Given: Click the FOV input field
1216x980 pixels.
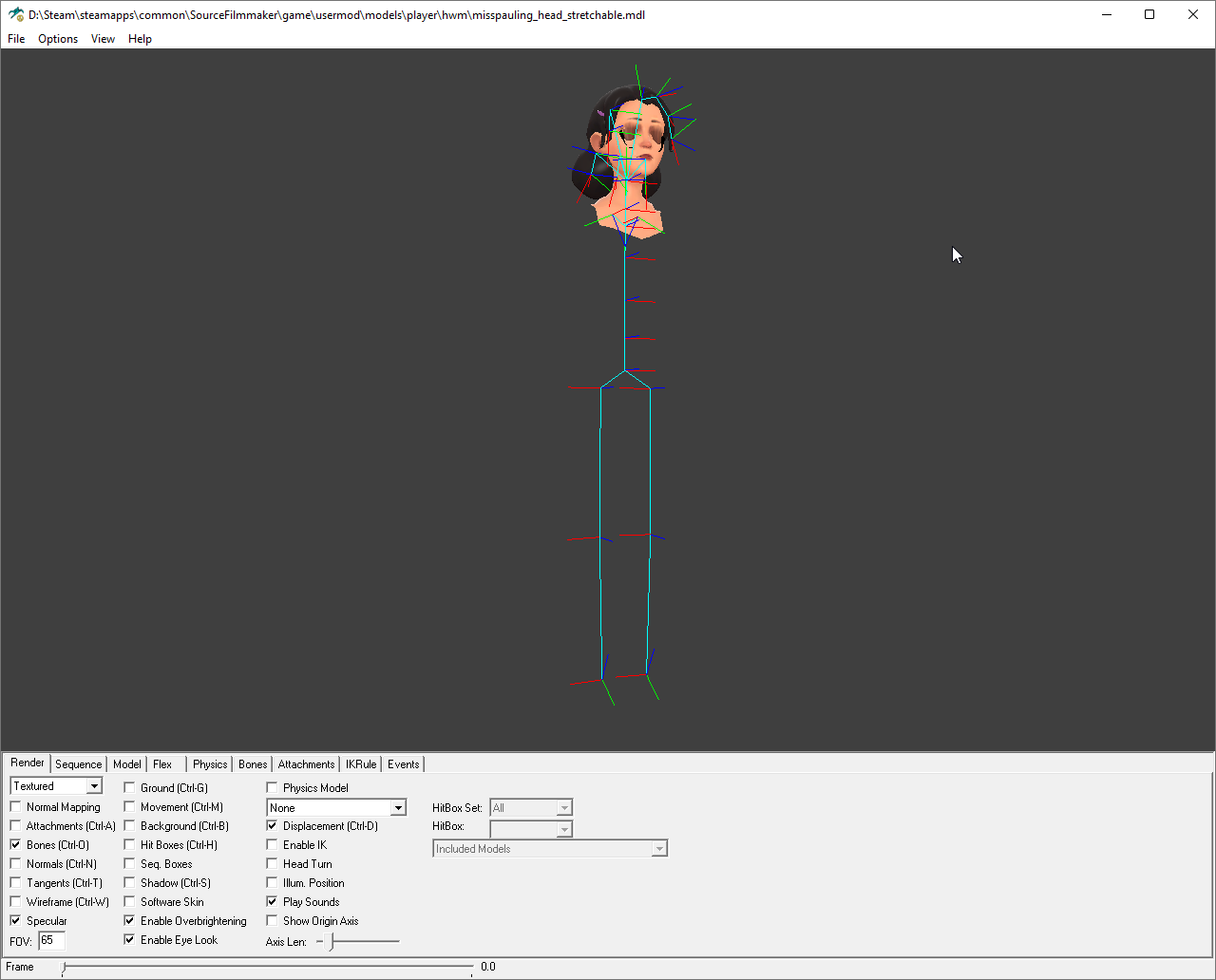Looking at the screenshot, I should (51, 940).
